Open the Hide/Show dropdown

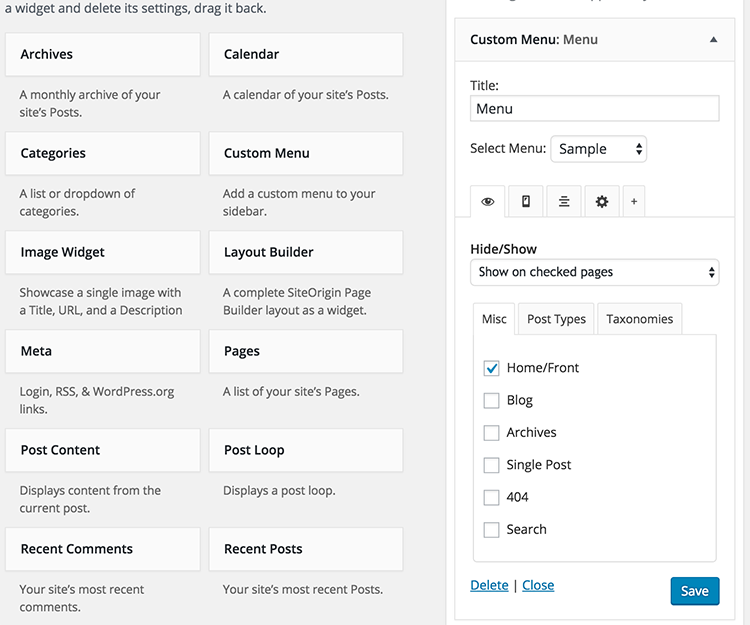click(594, 272)
